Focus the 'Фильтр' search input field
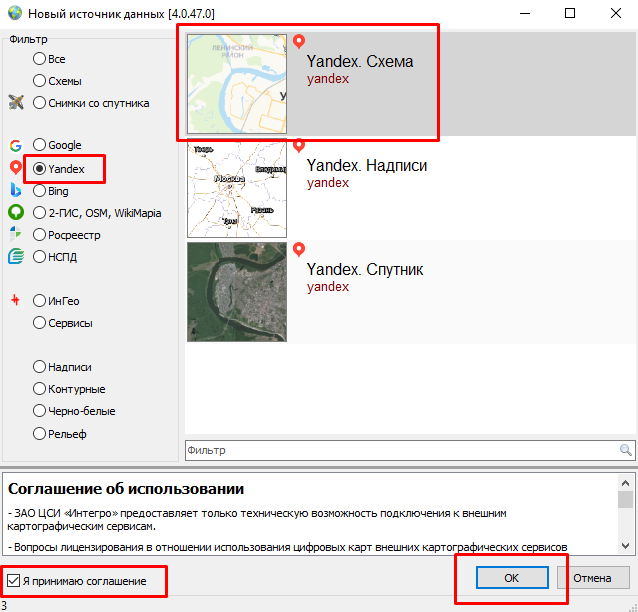The image size is (638, 612). pyautogui.click(x=410, y=450)
